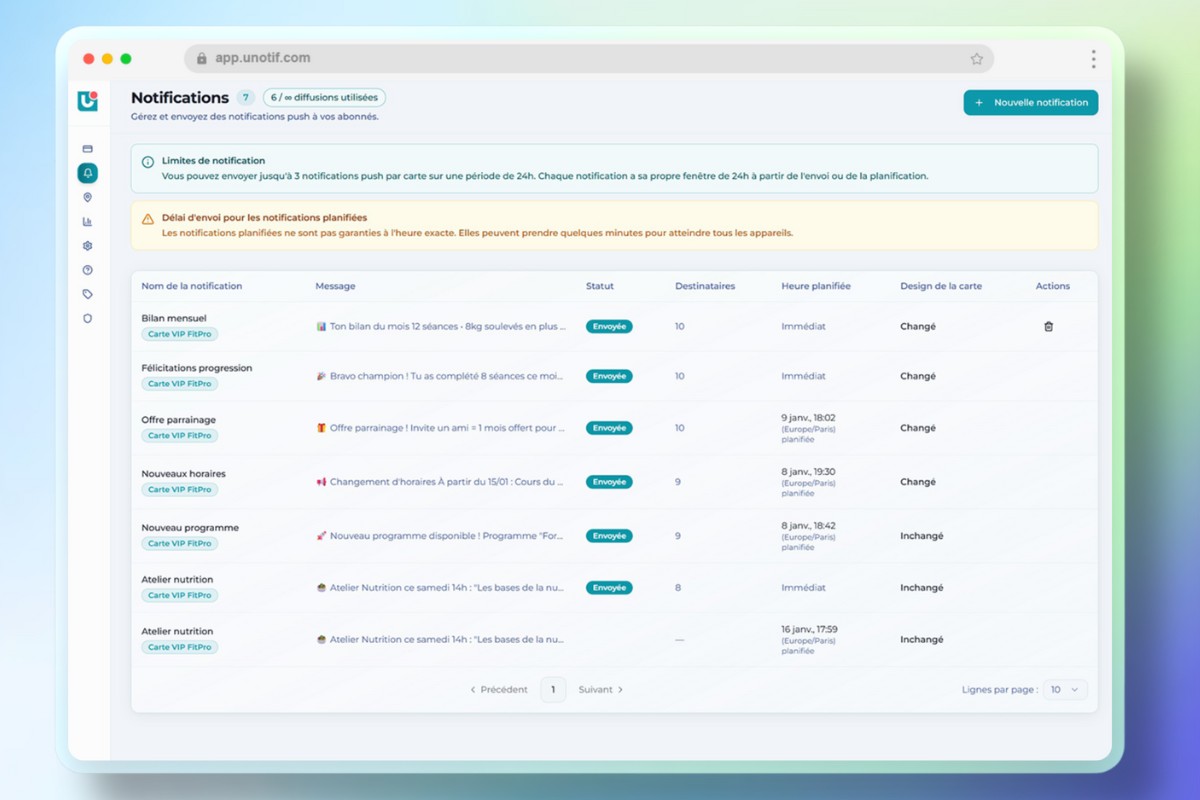Select page number 1 in pagination
This screenshot has height=800, width=1200.
coord(553,690)
